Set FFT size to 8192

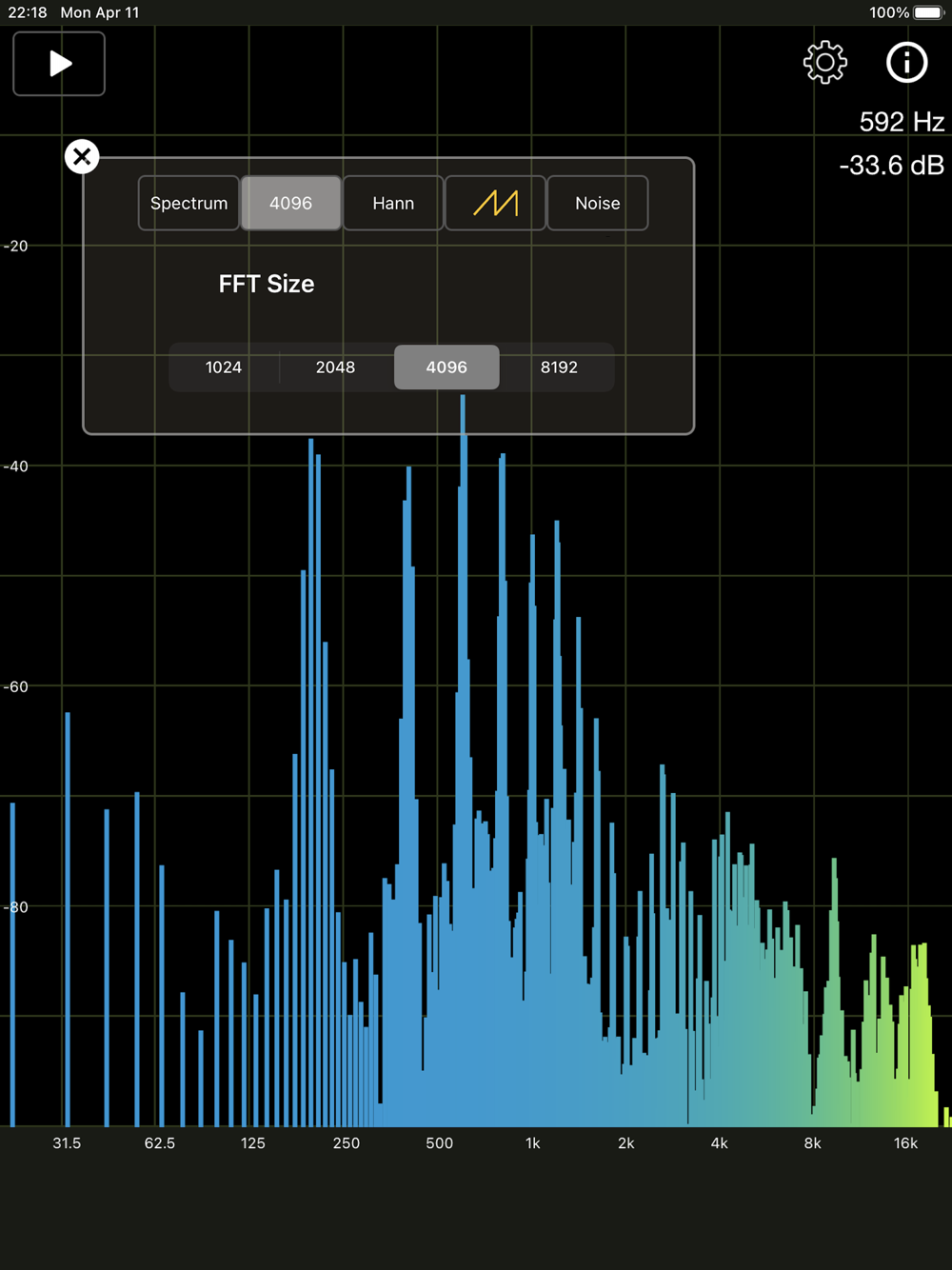[559, 367]
